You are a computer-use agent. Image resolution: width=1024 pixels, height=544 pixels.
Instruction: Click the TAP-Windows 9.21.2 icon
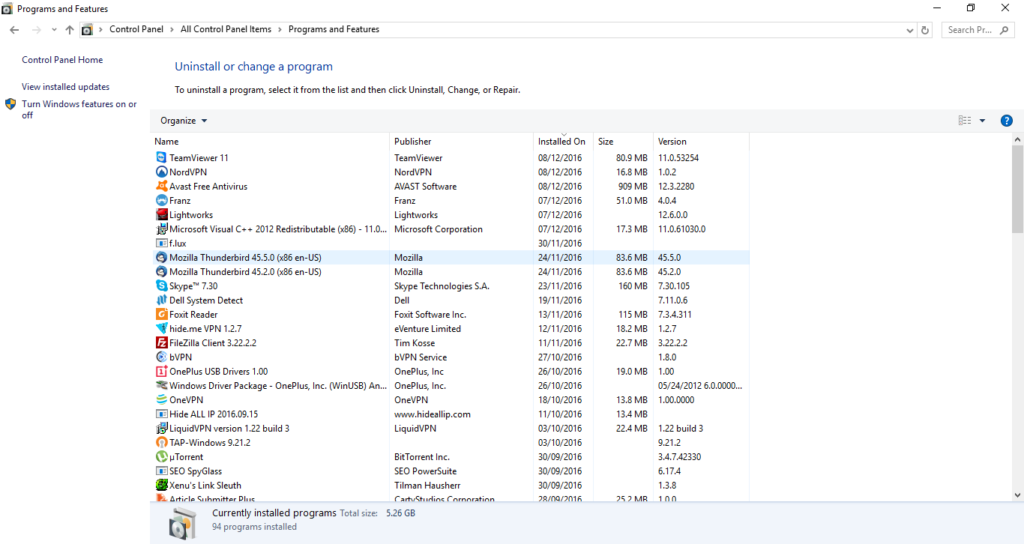pos(161,443)
